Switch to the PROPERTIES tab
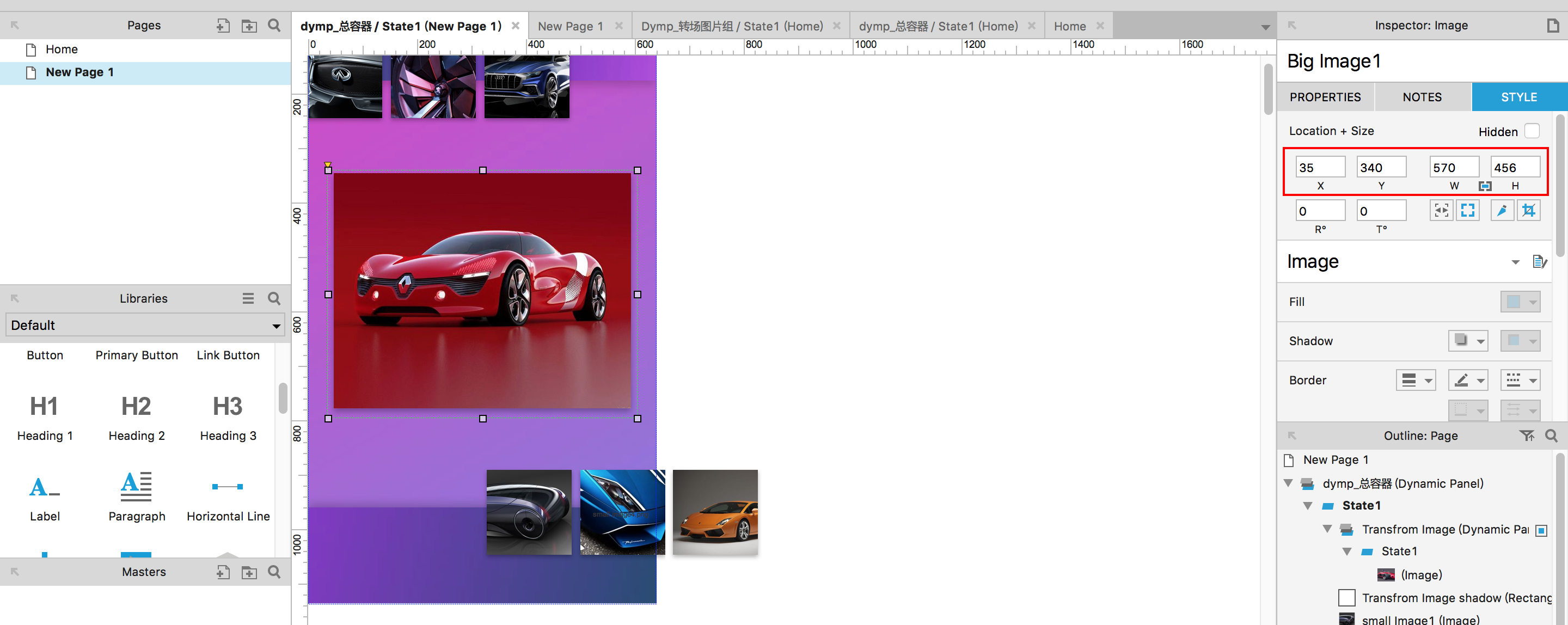The height and width of the screenshot is (625, 1568). (x=1325, y=97)
